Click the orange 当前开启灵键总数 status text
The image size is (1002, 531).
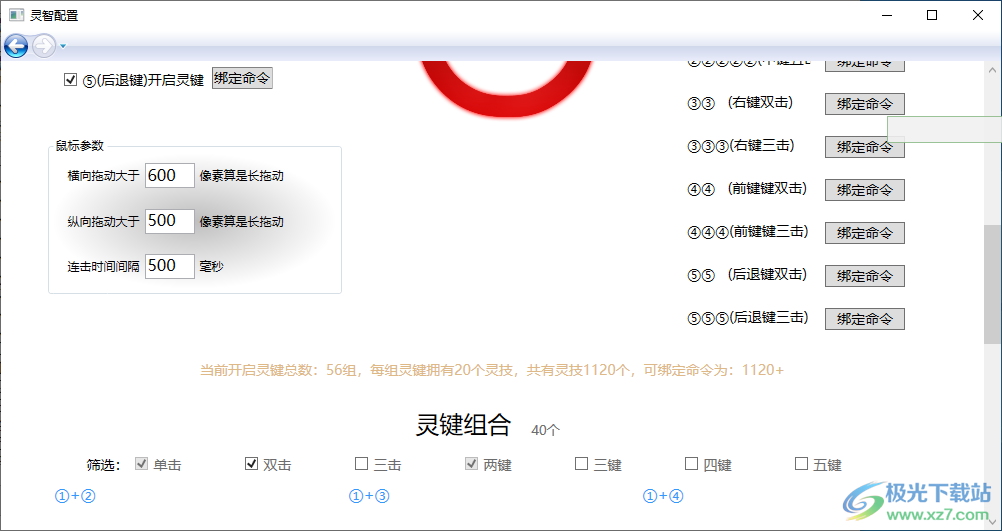[492, 370]
